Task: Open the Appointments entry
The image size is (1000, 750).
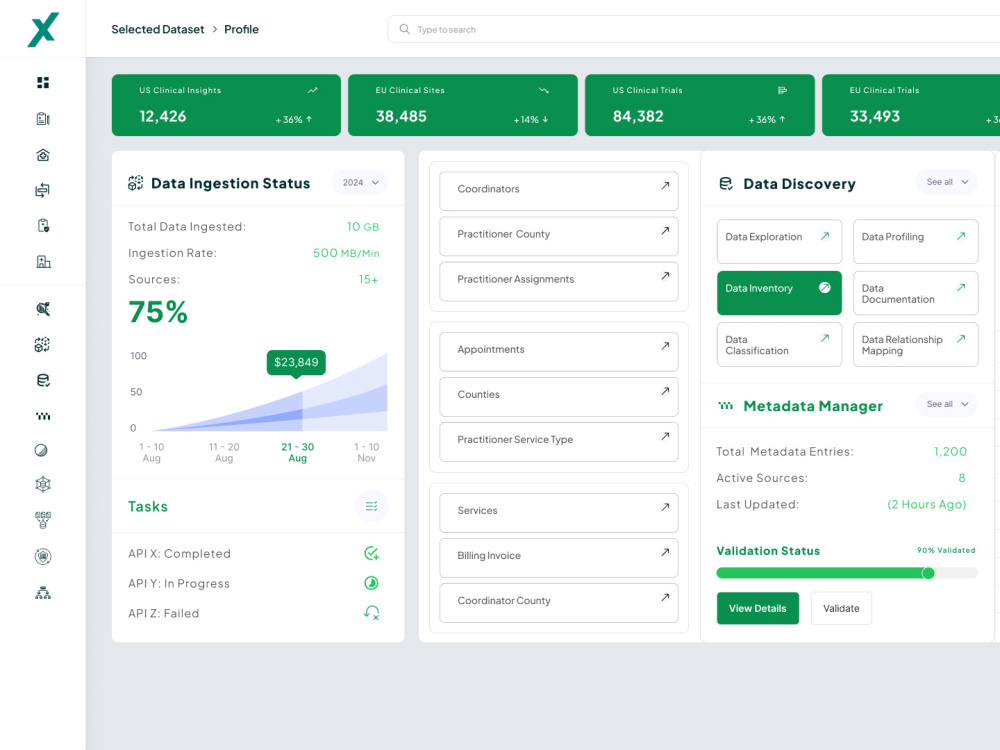Action: pyautogui.click(x=559, y=351)
